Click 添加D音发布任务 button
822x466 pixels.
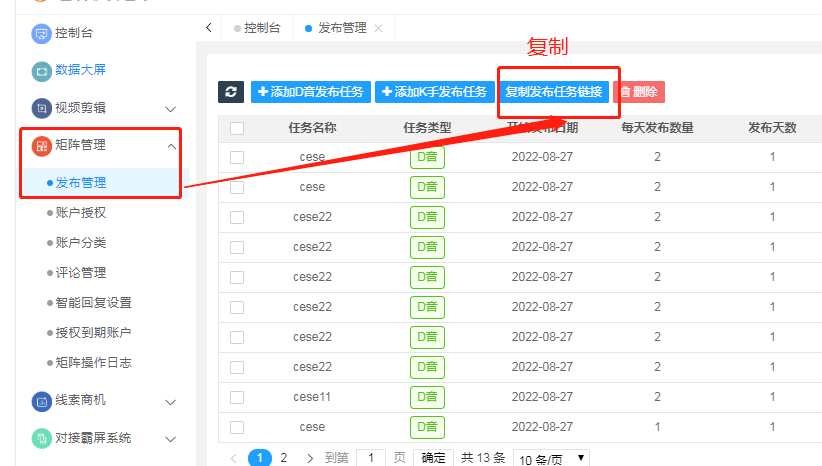point(310,92)
